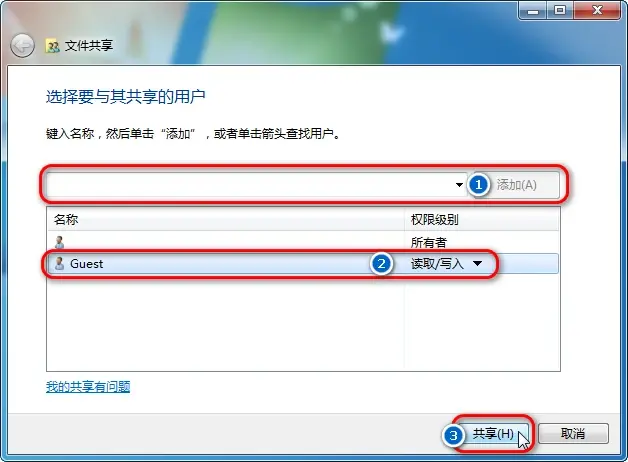628x462 pixels.
Task: Click the File Sharing title icon
Action: point(52,46)
